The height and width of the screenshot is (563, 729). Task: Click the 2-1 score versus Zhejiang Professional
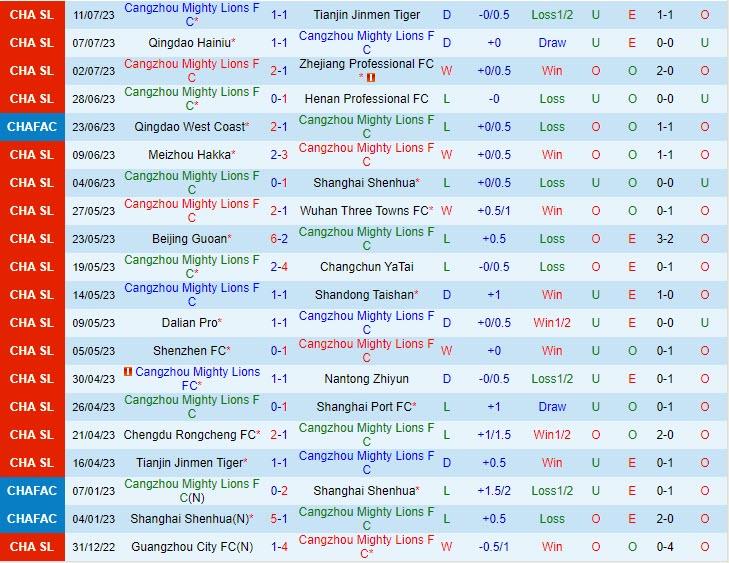click(x=279, y=71)
